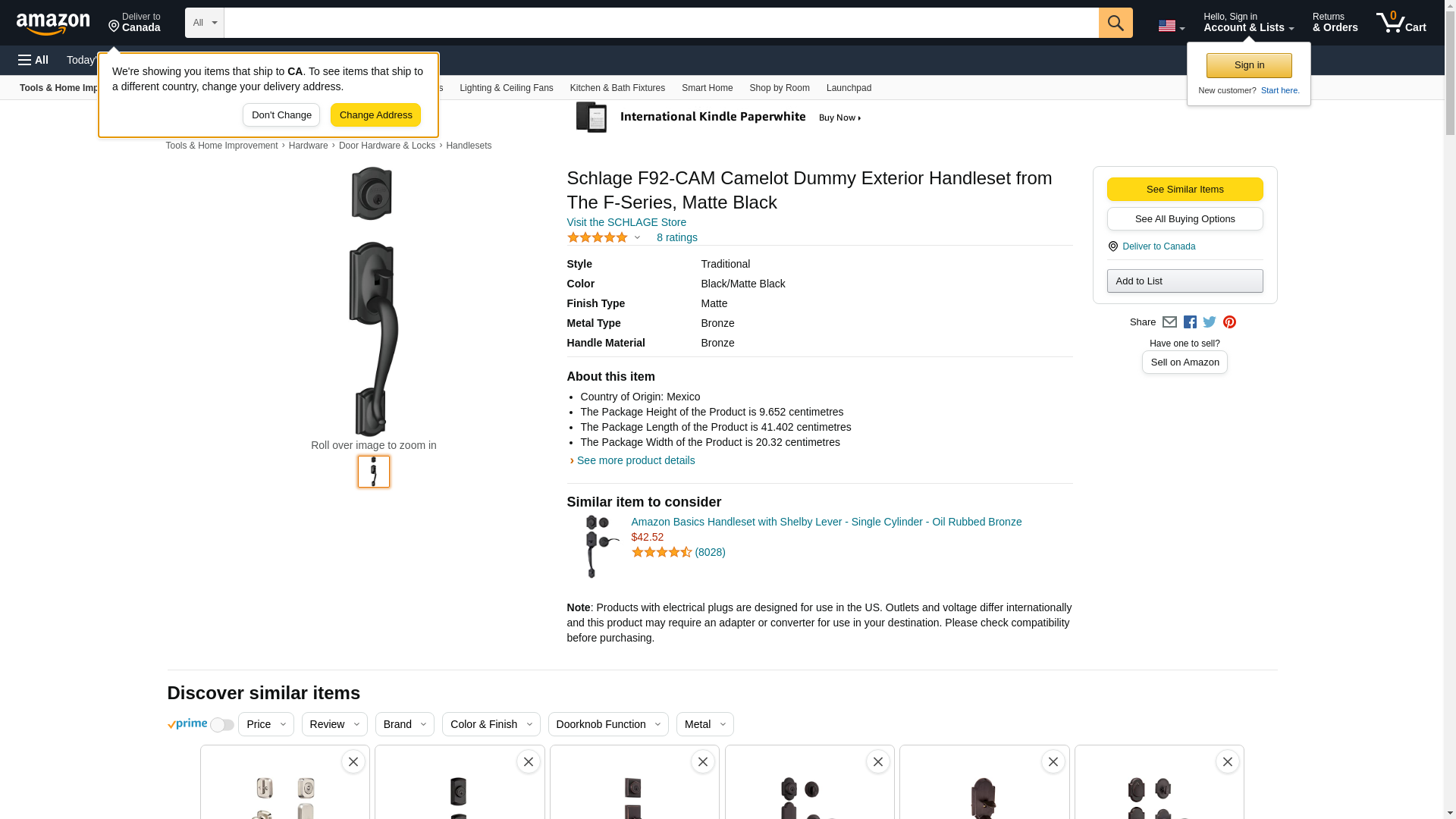This screenshot has width=1456, height=819.
Task: Open the Brand filter dropdown
Action: [404, 724]
